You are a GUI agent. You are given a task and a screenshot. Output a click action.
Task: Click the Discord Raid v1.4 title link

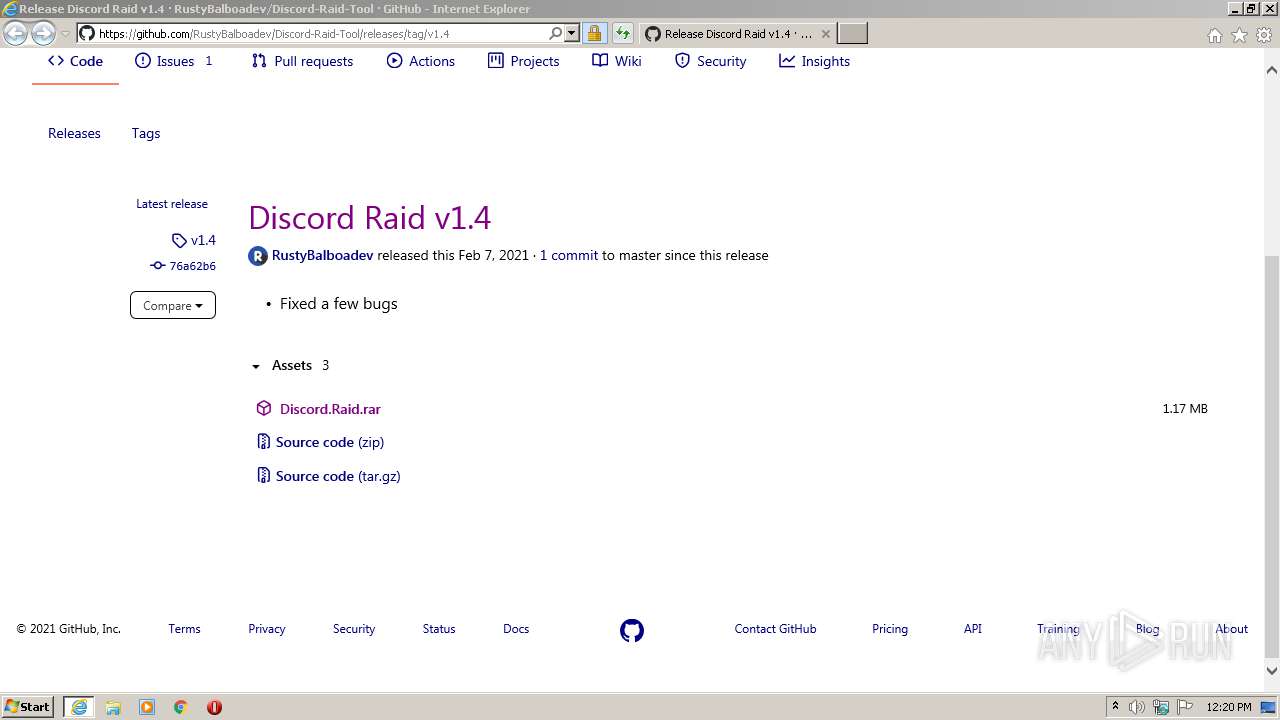(x=370, y=218)
